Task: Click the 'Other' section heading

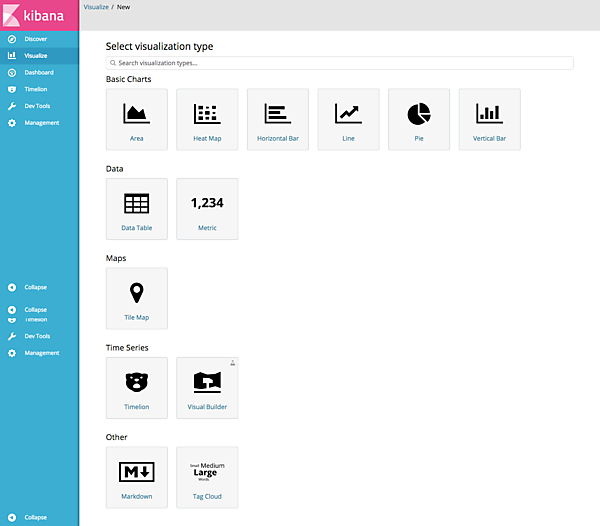Action: 116,437
